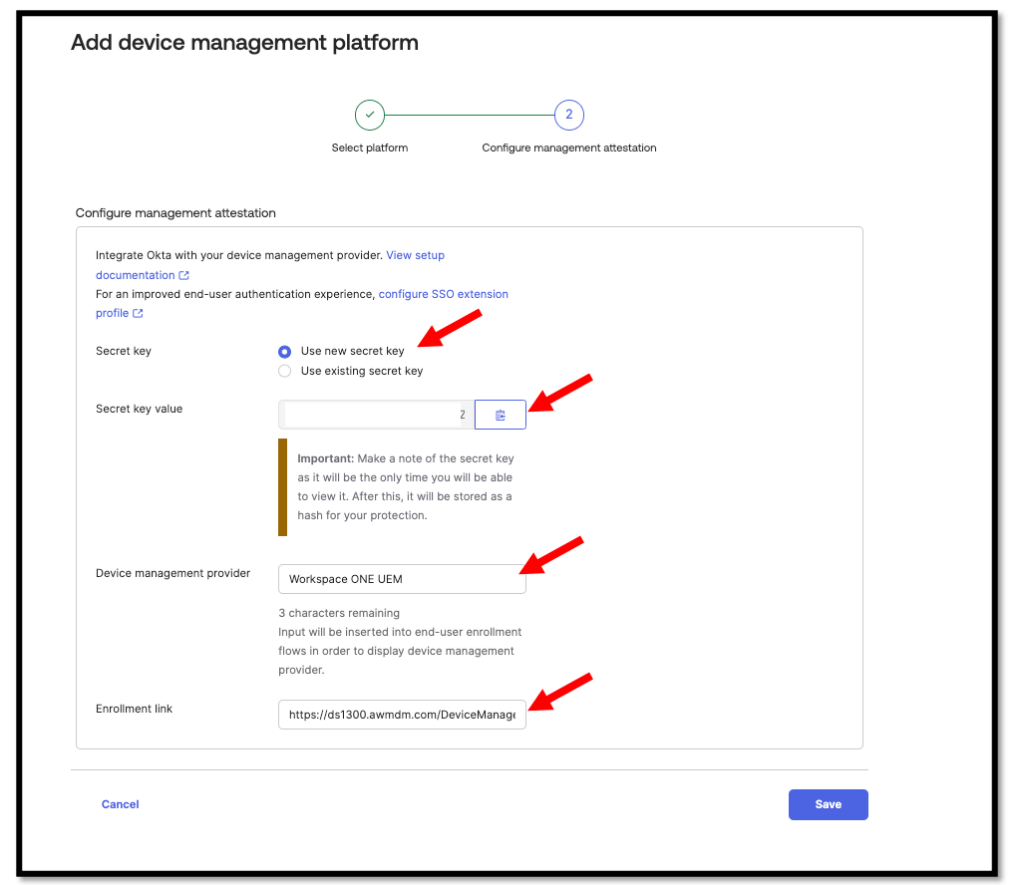The width and height of the screenshot is (1024, 885).
Task: Go back to 'Select platform' step label
Action: 370,148
